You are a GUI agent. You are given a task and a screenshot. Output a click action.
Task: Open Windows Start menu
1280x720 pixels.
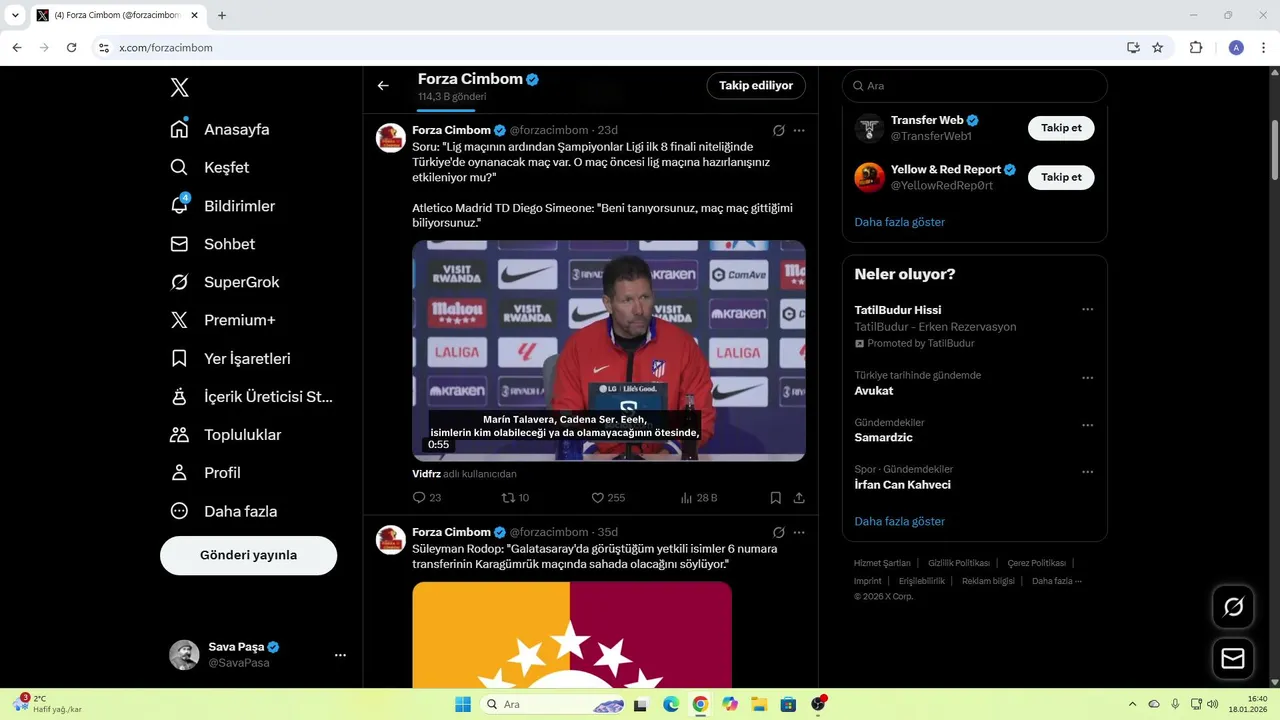(463, 704)
